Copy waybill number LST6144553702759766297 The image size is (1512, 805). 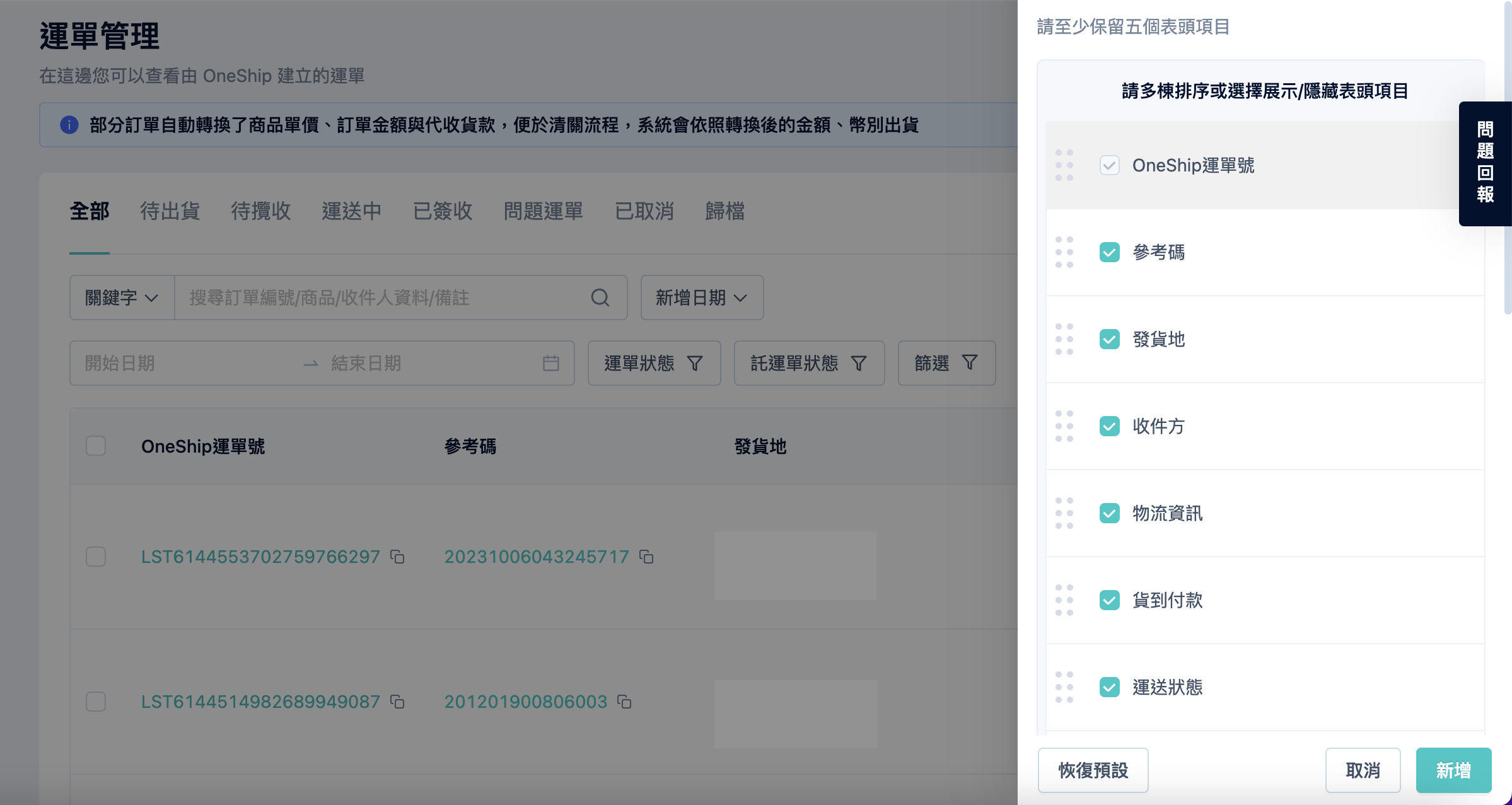397,557
